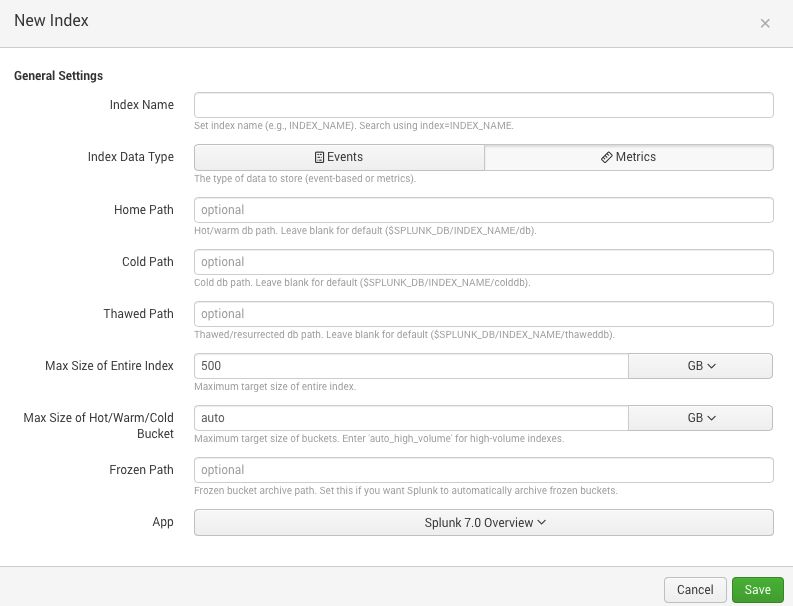Click the Metrics ruler icon
793x606 pixels.
coord(606,157)
